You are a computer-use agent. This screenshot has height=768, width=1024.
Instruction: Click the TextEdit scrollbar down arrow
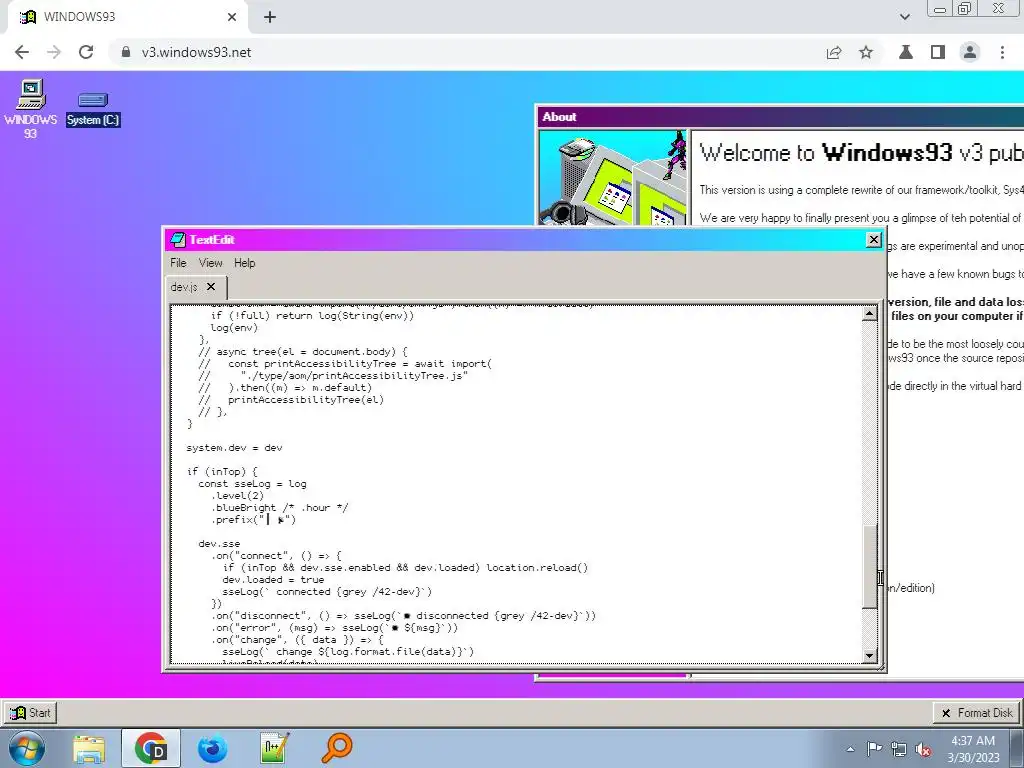[x=869, y=656]
